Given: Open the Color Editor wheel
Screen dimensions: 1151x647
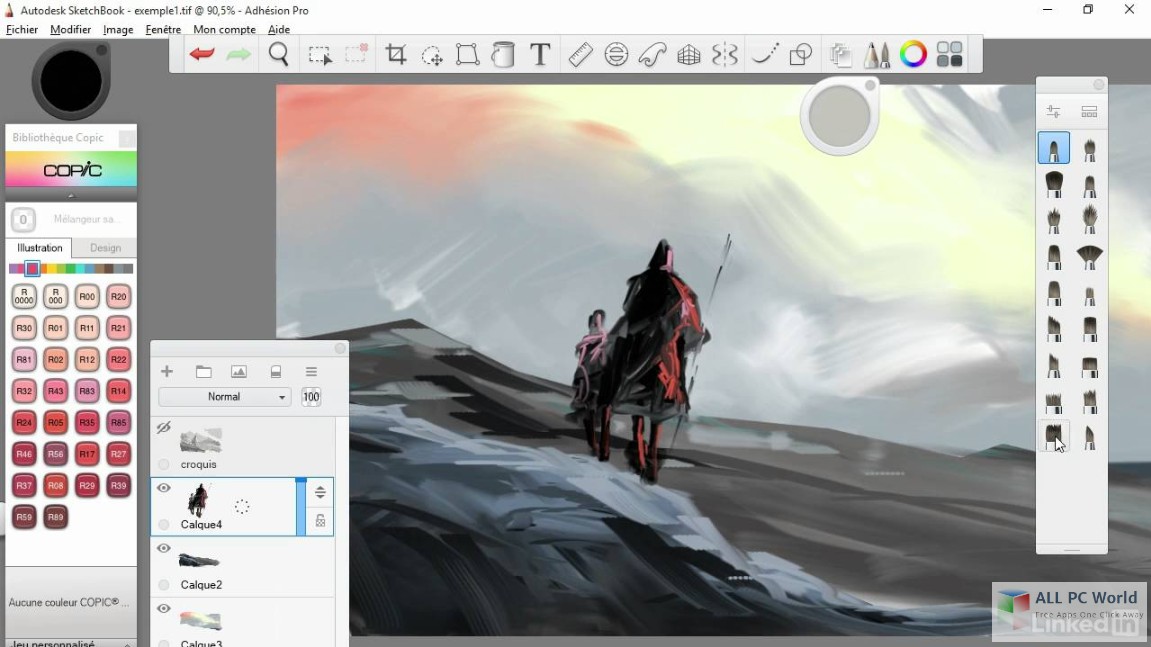Looking at the screenshot, I should (x=913, y=54).
